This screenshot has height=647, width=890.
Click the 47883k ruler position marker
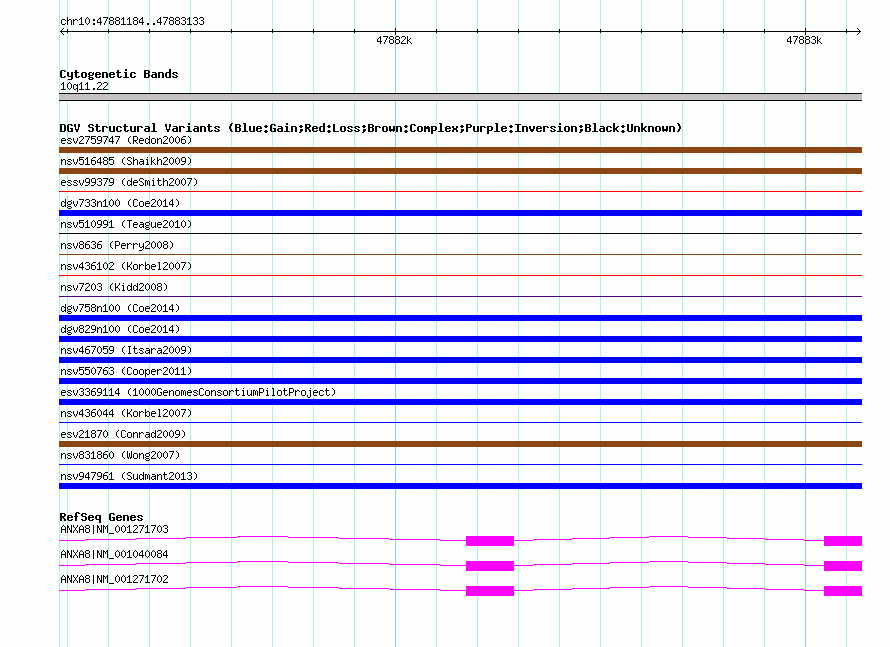804,41
